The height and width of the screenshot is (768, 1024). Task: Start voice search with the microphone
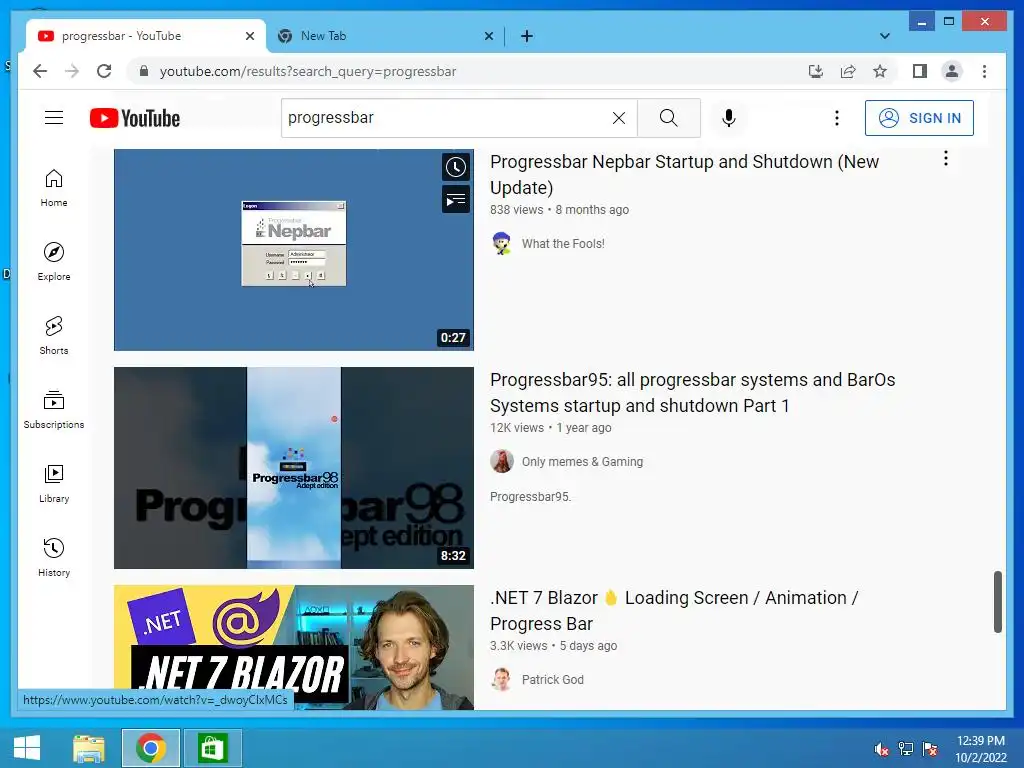coord(729,118)
